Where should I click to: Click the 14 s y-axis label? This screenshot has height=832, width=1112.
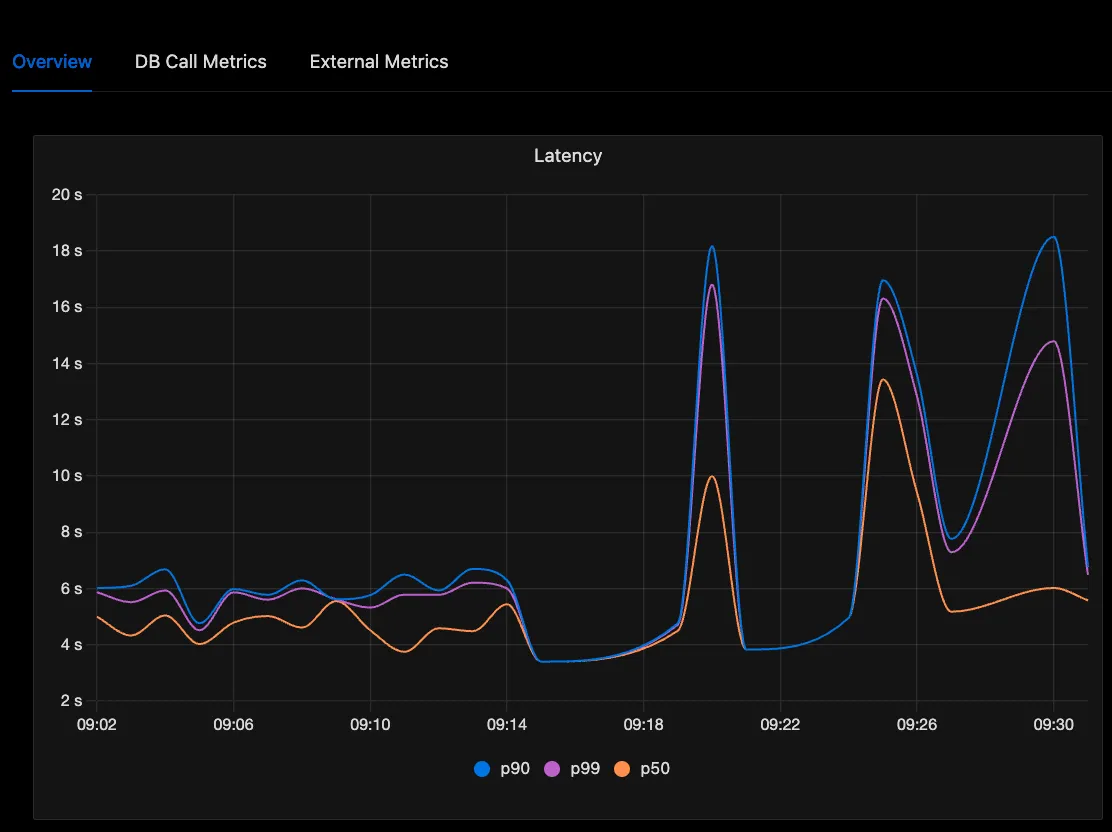(x=67, y=363)
